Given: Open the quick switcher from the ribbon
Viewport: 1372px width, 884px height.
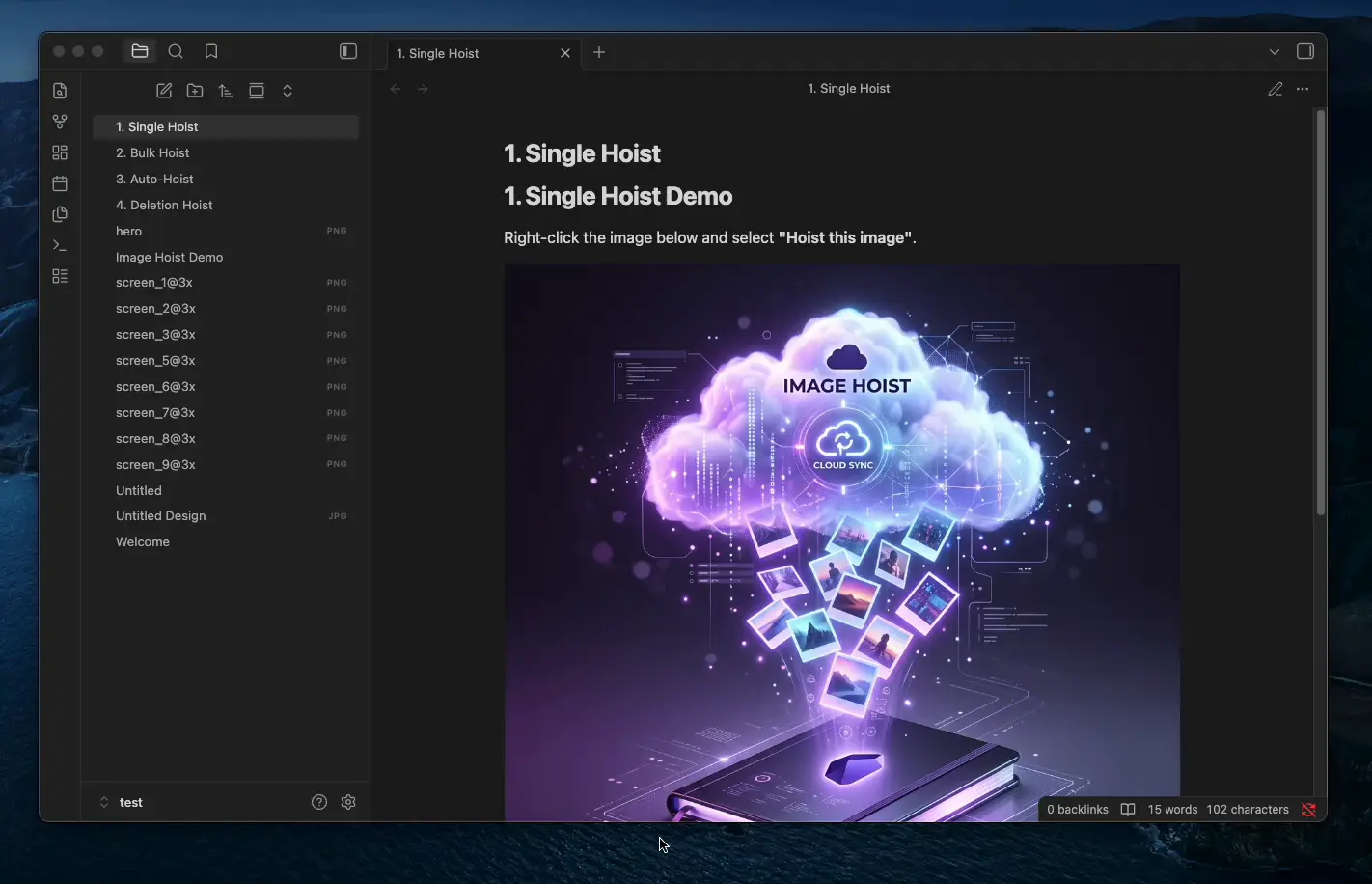Looking at the screenshot, I should (x=60, y=91).
